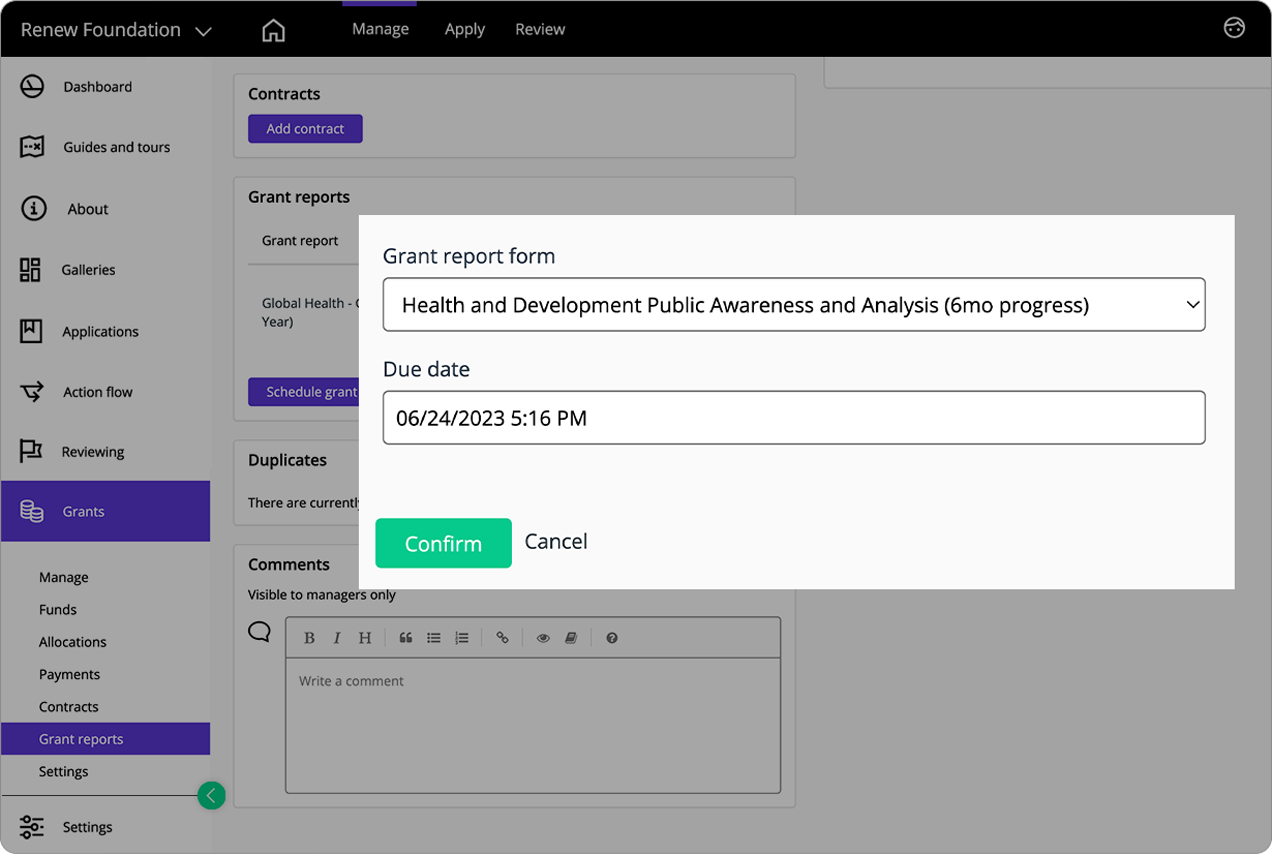Switch to the Apply tab
Screen dimensions: 1272x856
click(464, 29)
